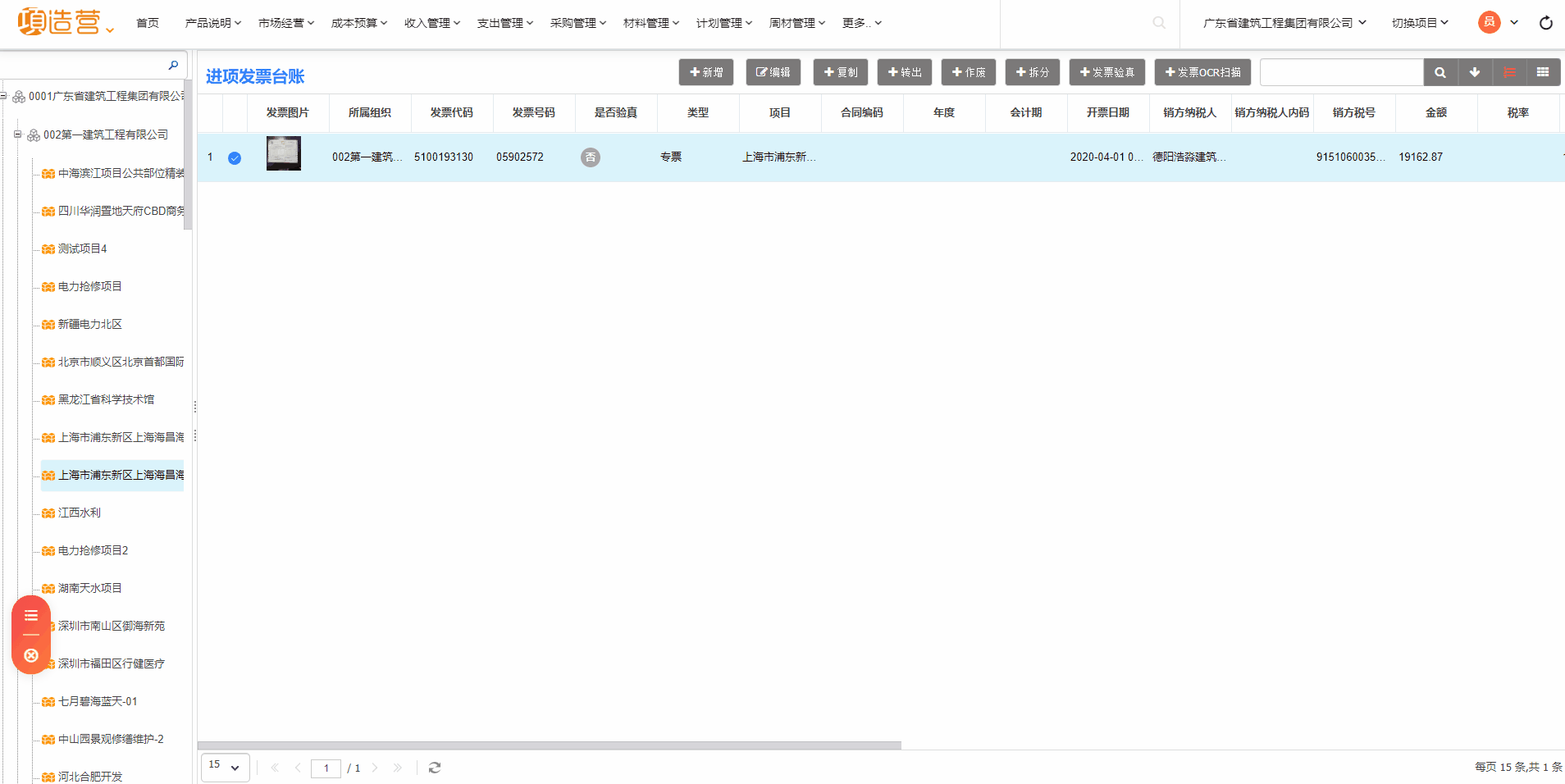Click the 新增 button
The image size is (1565, 784).
[706, 72]
